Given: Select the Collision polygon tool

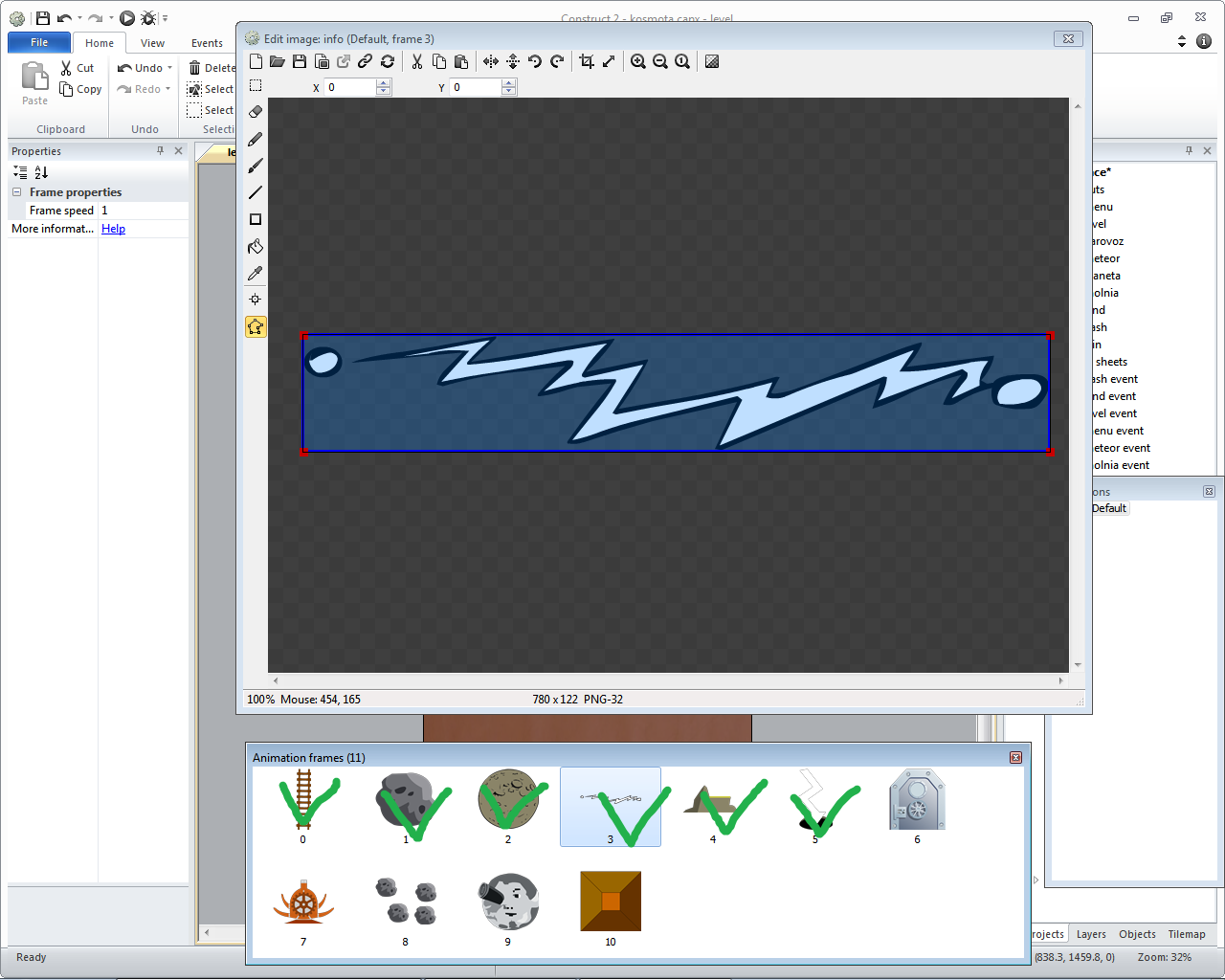Looking at the screenshot, I should (256, 326).
